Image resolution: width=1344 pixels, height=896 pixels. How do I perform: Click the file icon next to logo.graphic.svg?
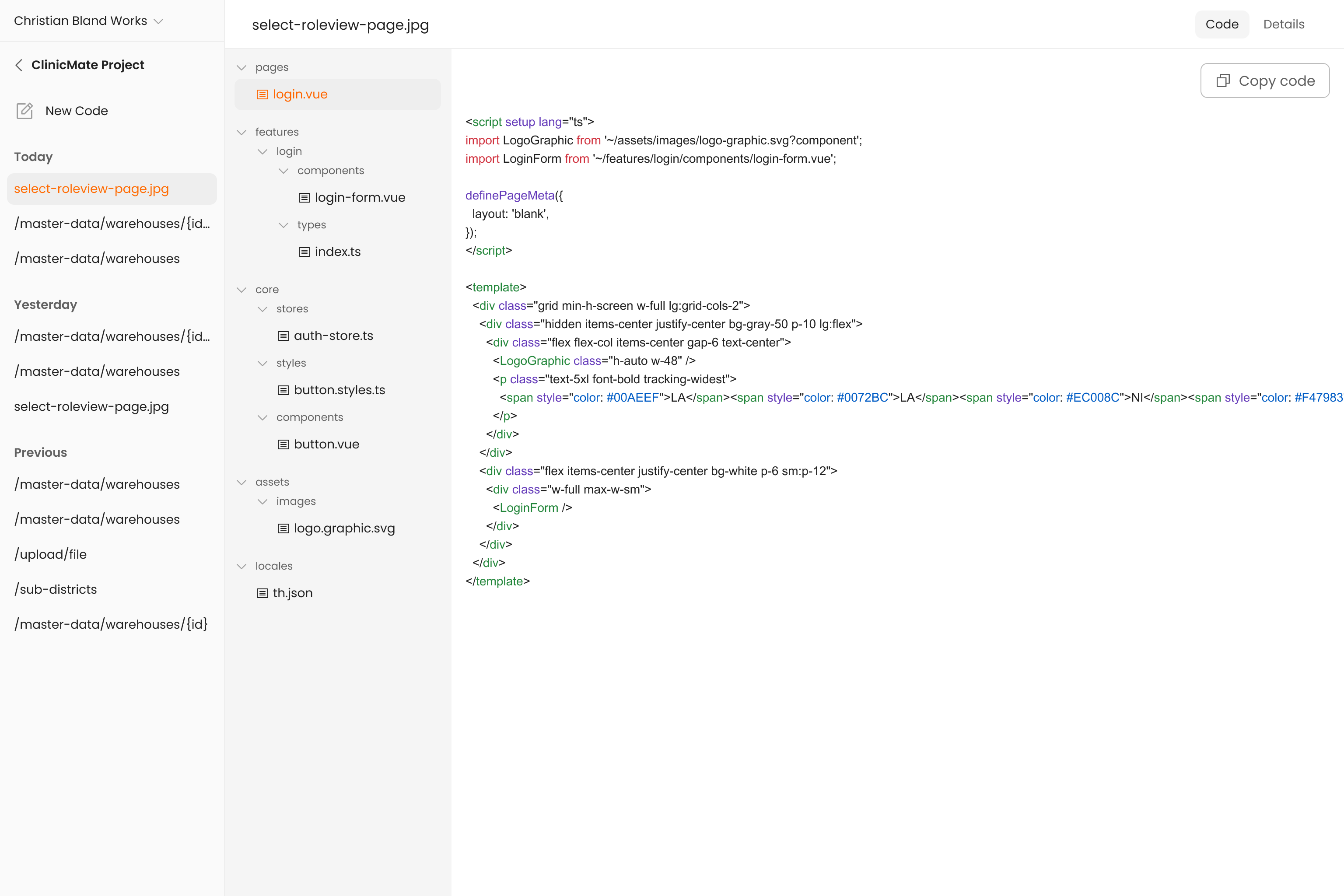tap(283, 528)
